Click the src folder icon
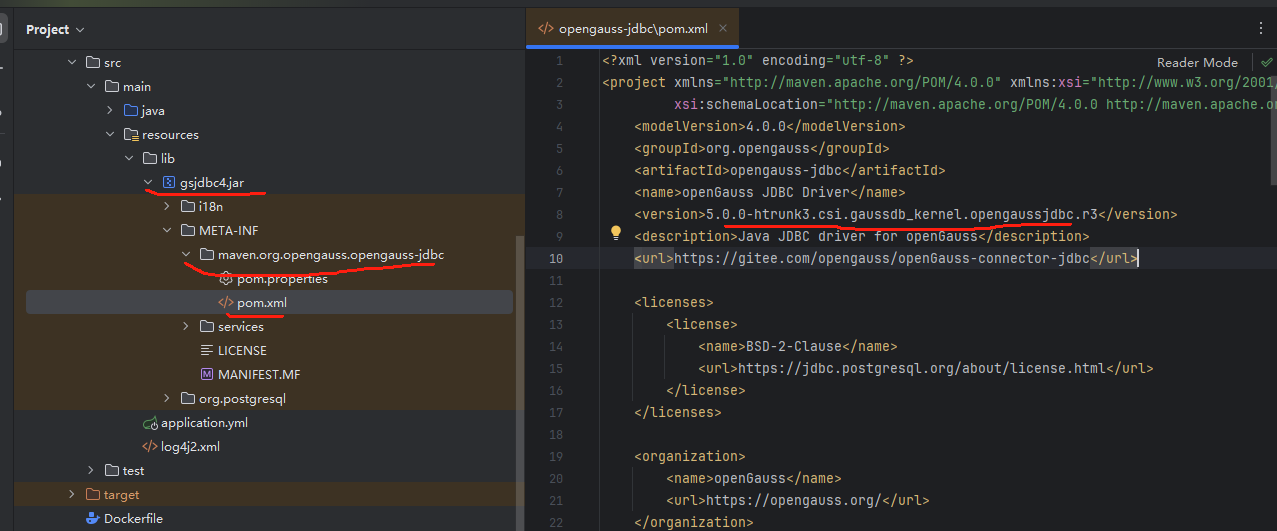Image resolution: width=1277 pixels, height=531 pixels. tap(93, 62)
